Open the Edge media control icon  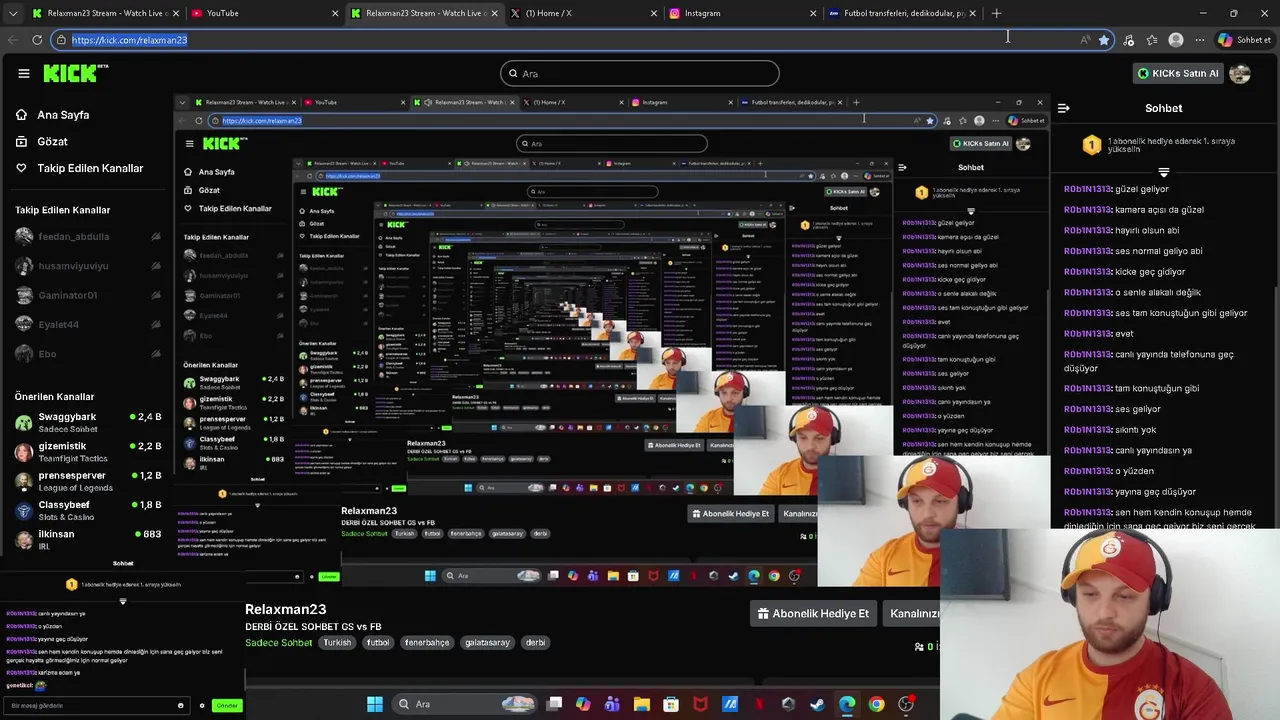pos(1129,40)
